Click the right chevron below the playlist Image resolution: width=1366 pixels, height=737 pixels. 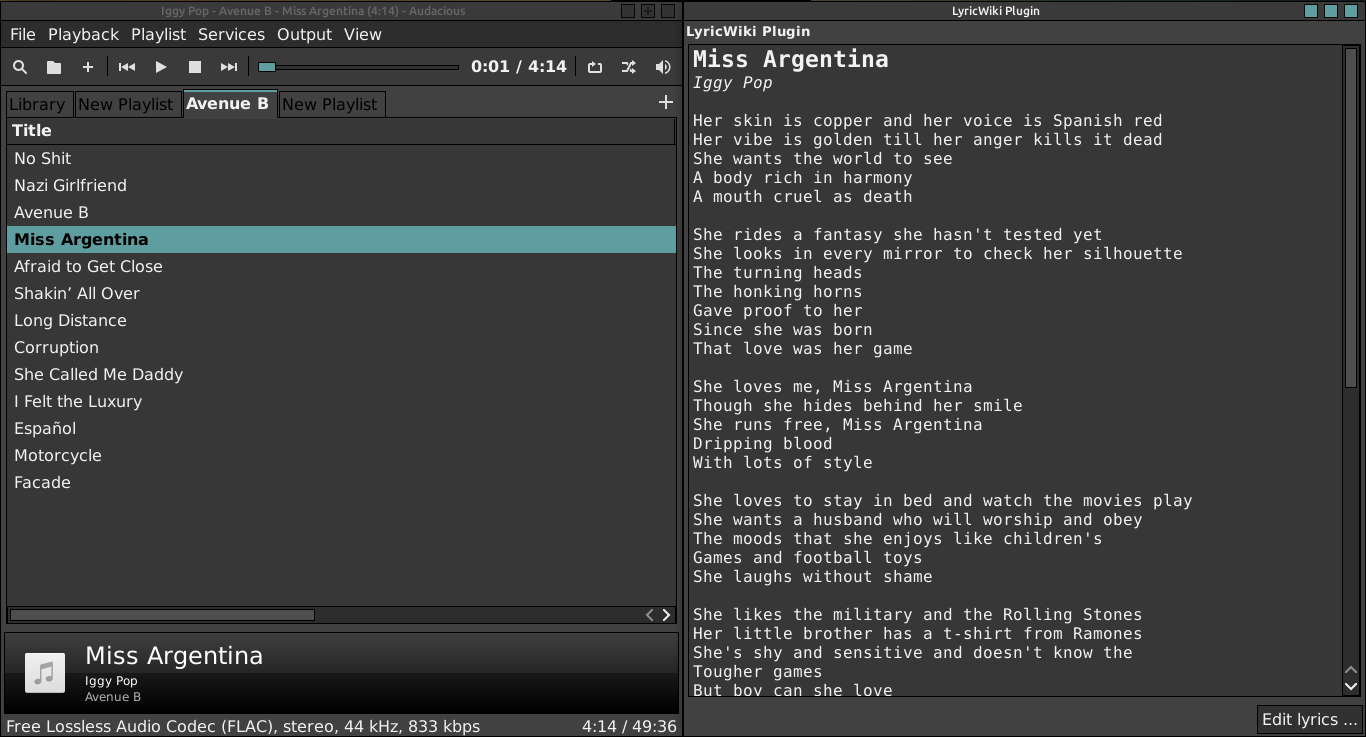point(667,615)
